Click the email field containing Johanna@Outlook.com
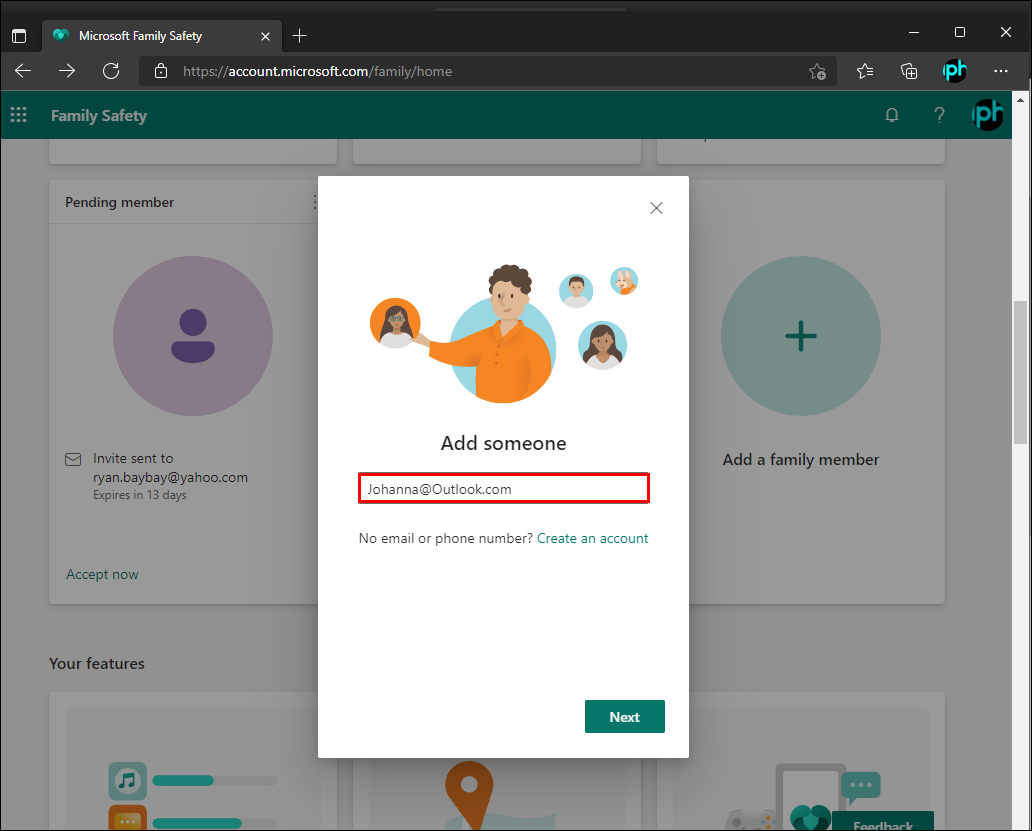 coord(504,489)
